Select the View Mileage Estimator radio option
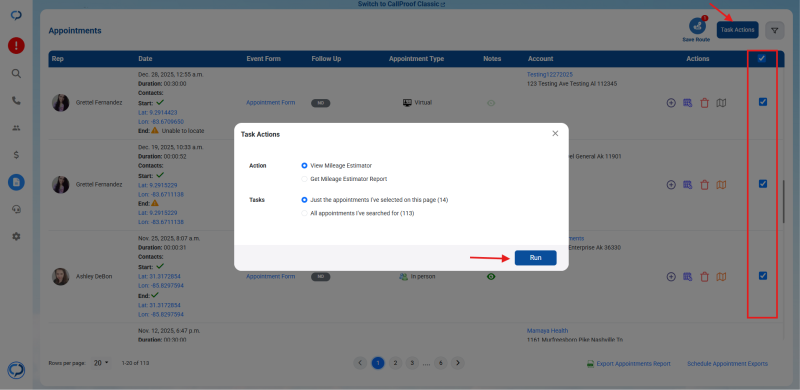This screenshot has height=390, width=800. pos(305,165)
